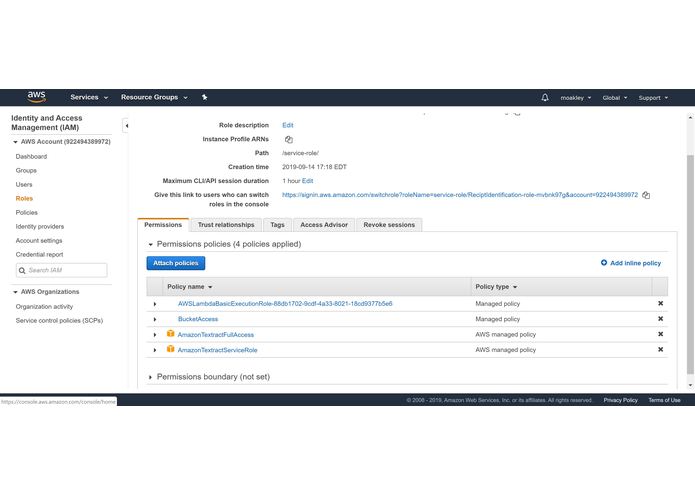Viewport: 695px width, 494px height.
Task: Click the pin shortcuts icon in navbar
Action: coord(204,97)
